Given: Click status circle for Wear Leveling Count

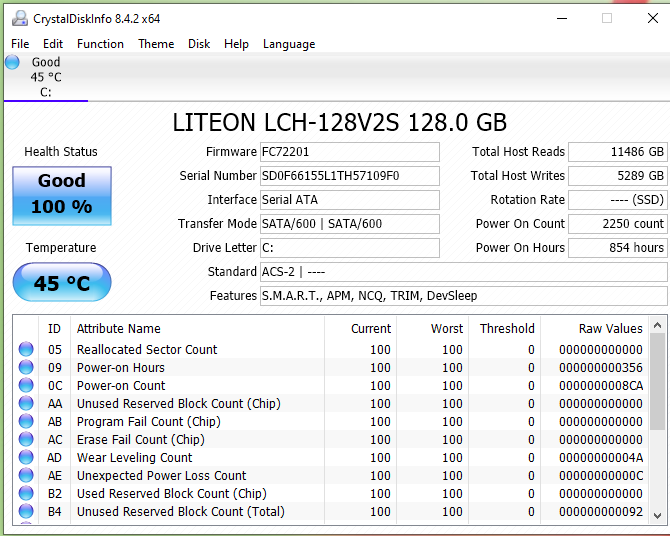Looking at the screenshot, I should (26, 457).
